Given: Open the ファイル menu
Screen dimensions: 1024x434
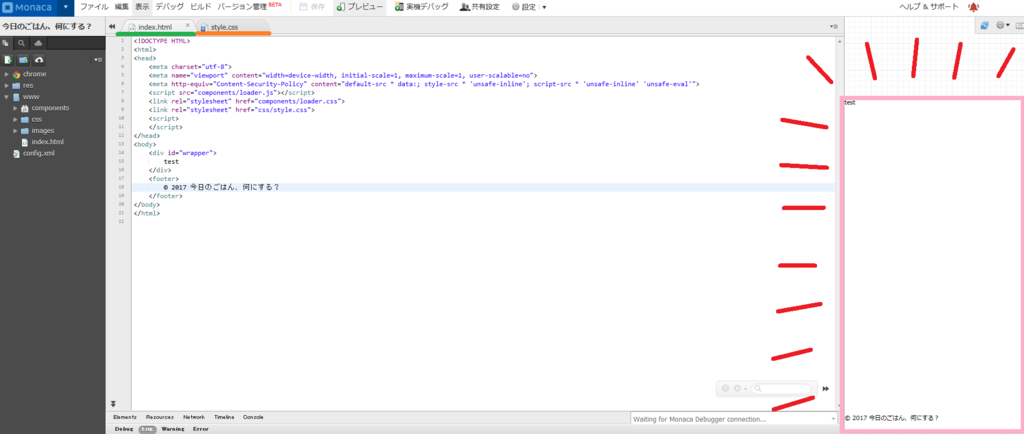Looking at the screenshot, I should click(94, 7).
